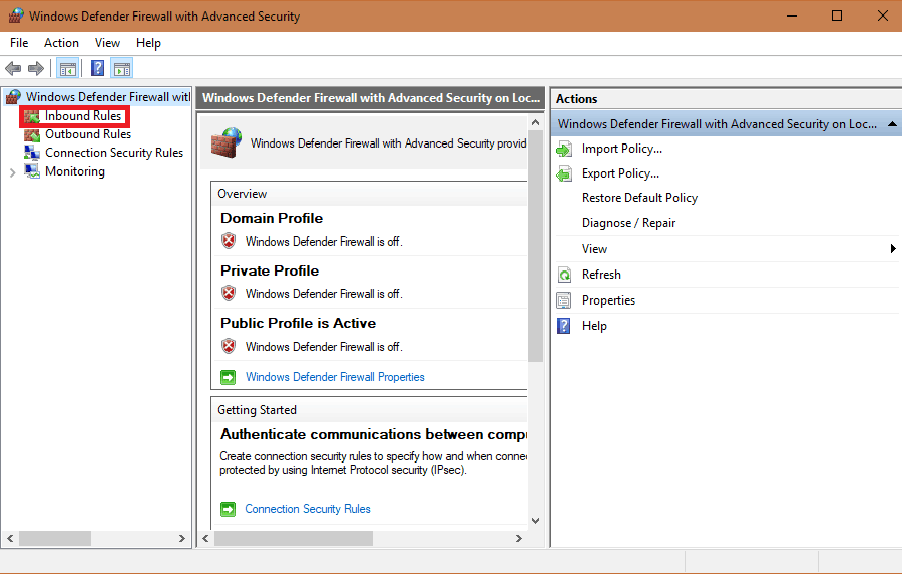Click the Public Profile is Active heading
This screenshot has height=575, width=902.
click(x=298, y=323)
